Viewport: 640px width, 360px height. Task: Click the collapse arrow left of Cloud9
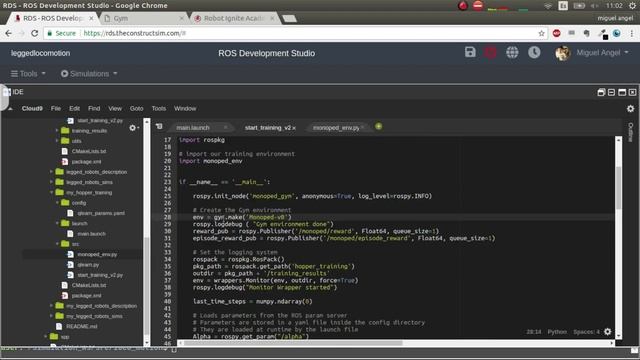(10, 109)
